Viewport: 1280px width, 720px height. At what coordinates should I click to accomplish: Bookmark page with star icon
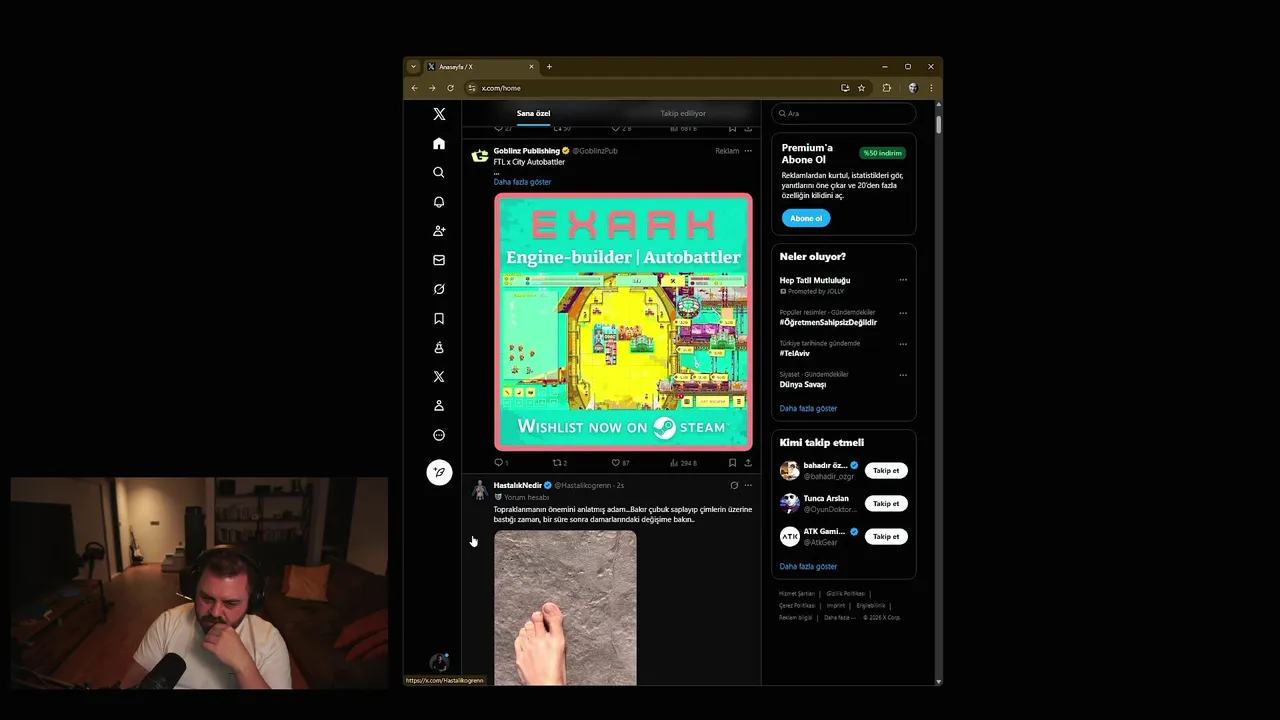pos(861,88)
